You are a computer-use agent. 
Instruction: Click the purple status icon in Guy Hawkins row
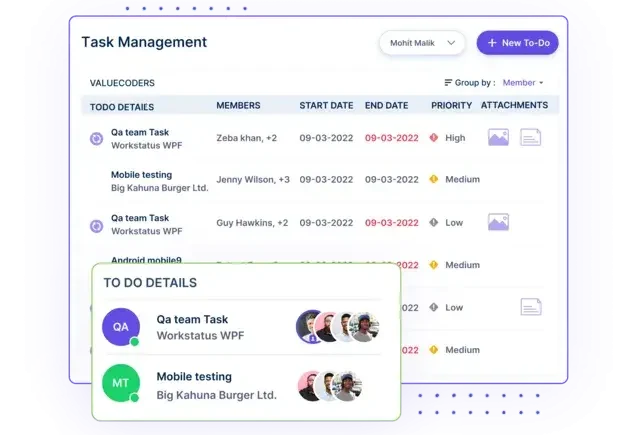click(97, 225)
